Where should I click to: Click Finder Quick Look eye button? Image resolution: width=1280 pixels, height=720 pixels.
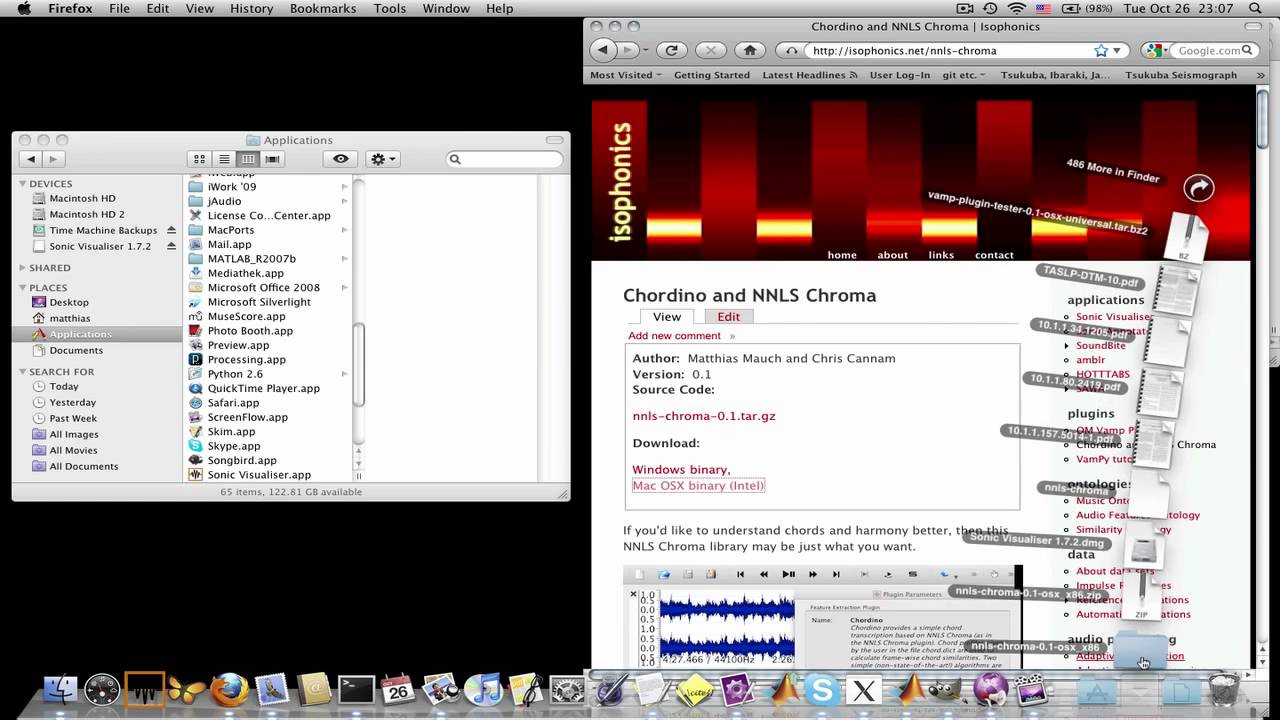click(341, 159)
